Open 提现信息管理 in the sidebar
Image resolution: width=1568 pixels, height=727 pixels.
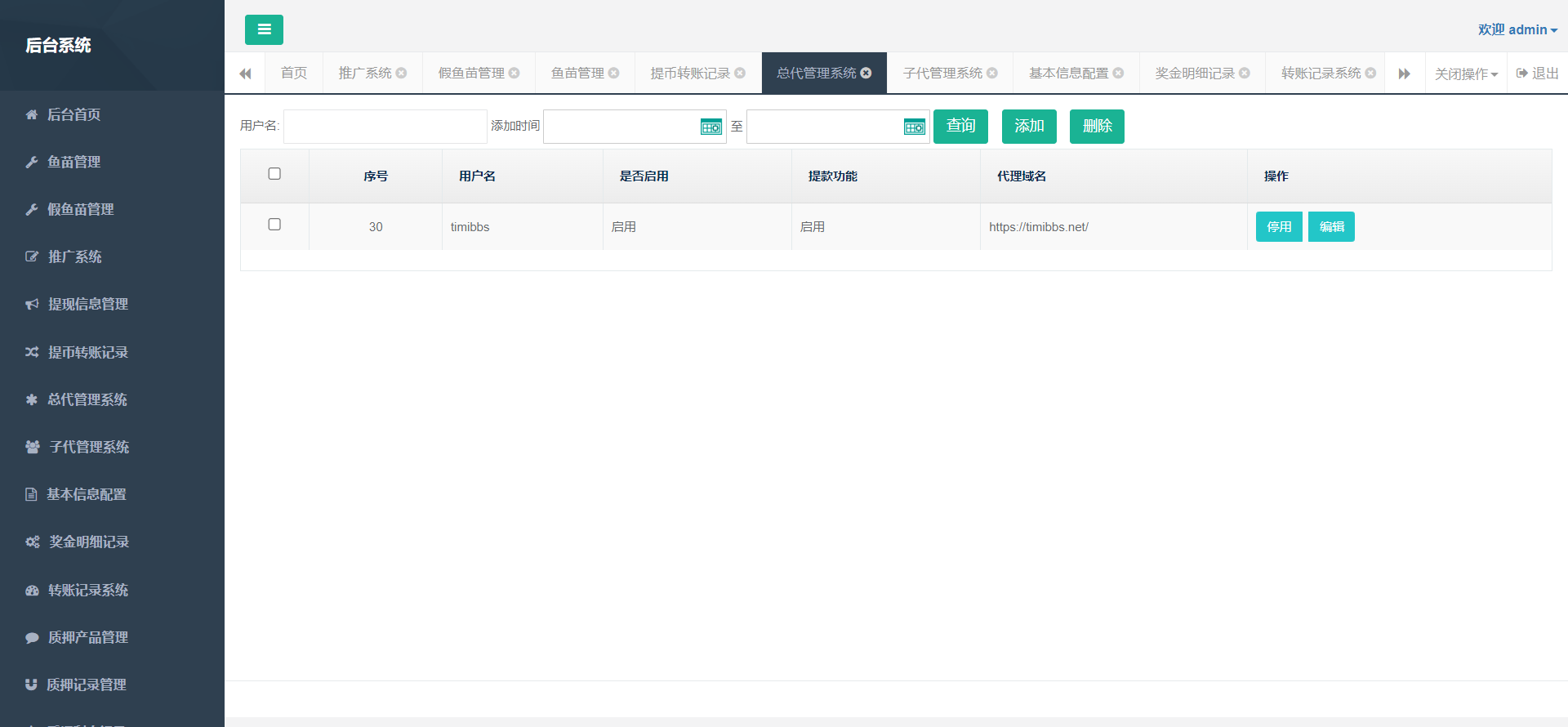(87, 304)
